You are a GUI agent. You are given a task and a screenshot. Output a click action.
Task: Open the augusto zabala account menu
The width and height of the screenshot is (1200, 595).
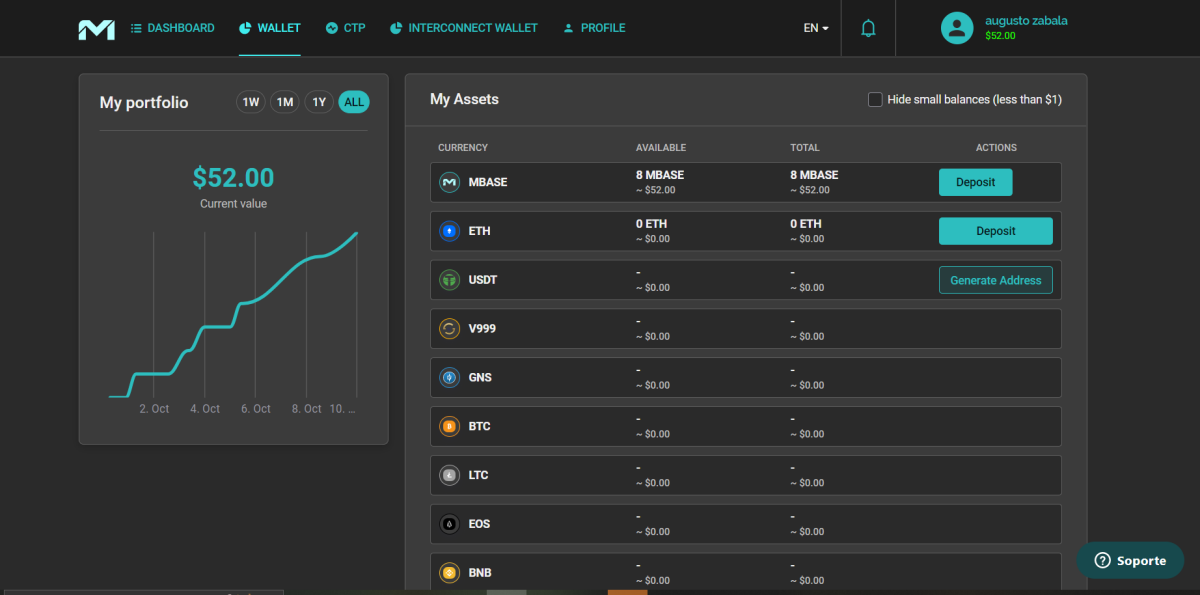(x=1000, y=27)
